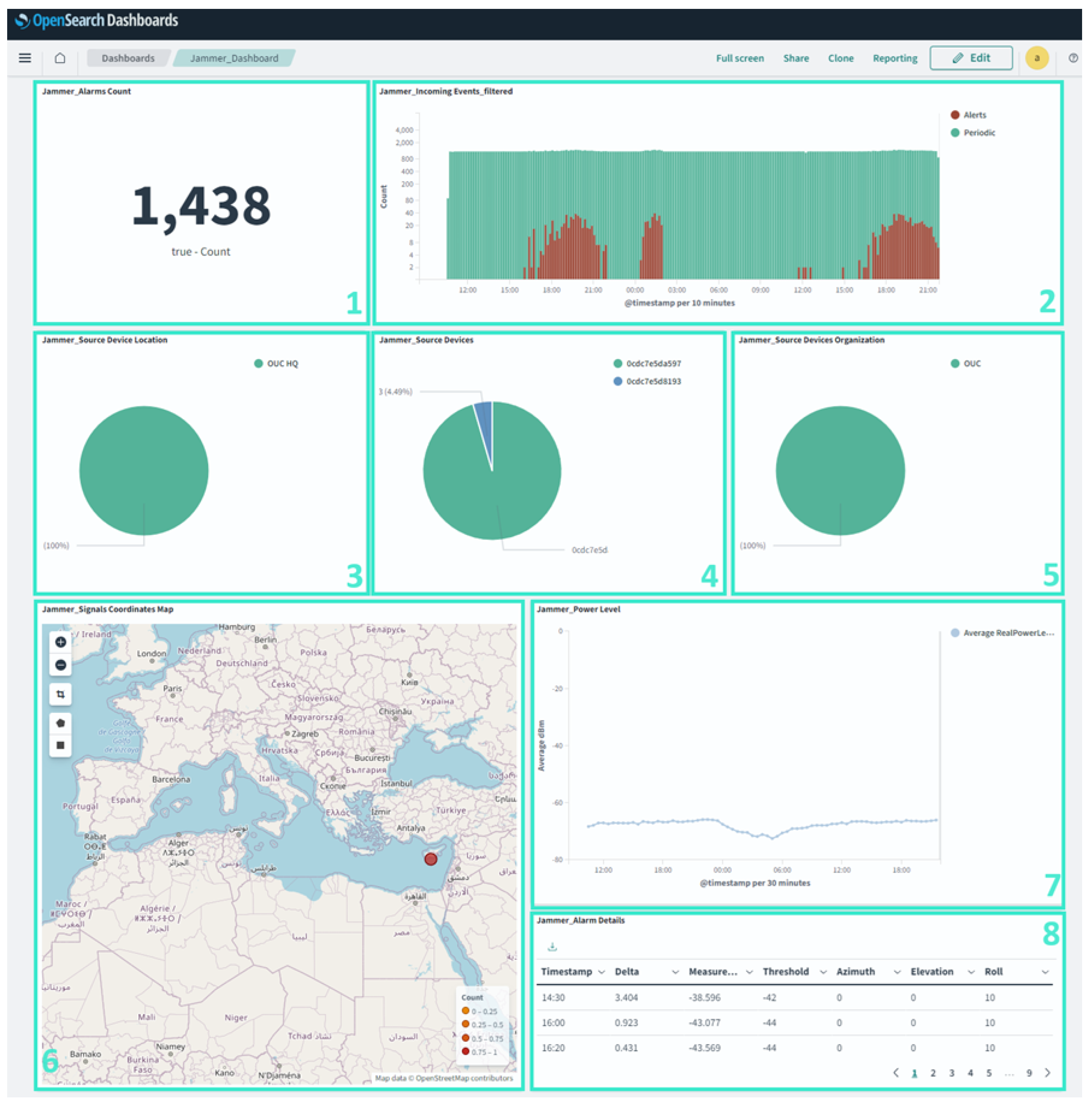Open the hamburger navigation menu
Screen dimensions: 1092x1109
click(25, 58)
